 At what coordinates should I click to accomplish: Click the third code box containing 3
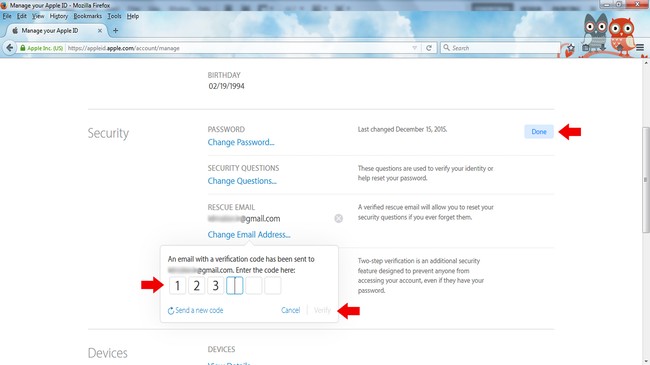coord(216,285)
